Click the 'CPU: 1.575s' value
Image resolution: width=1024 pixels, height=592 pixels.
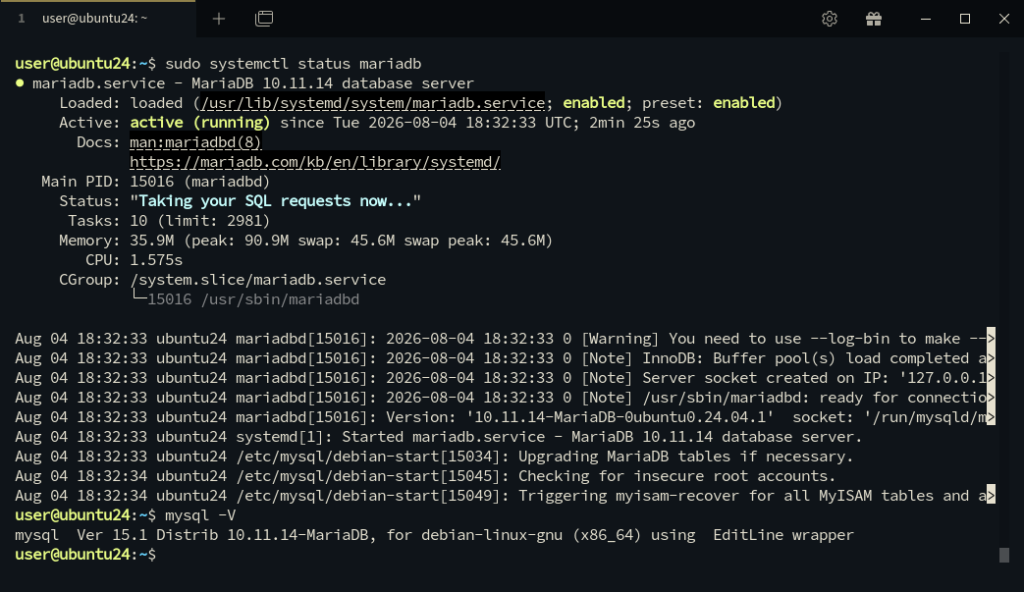tap(156, 260)
